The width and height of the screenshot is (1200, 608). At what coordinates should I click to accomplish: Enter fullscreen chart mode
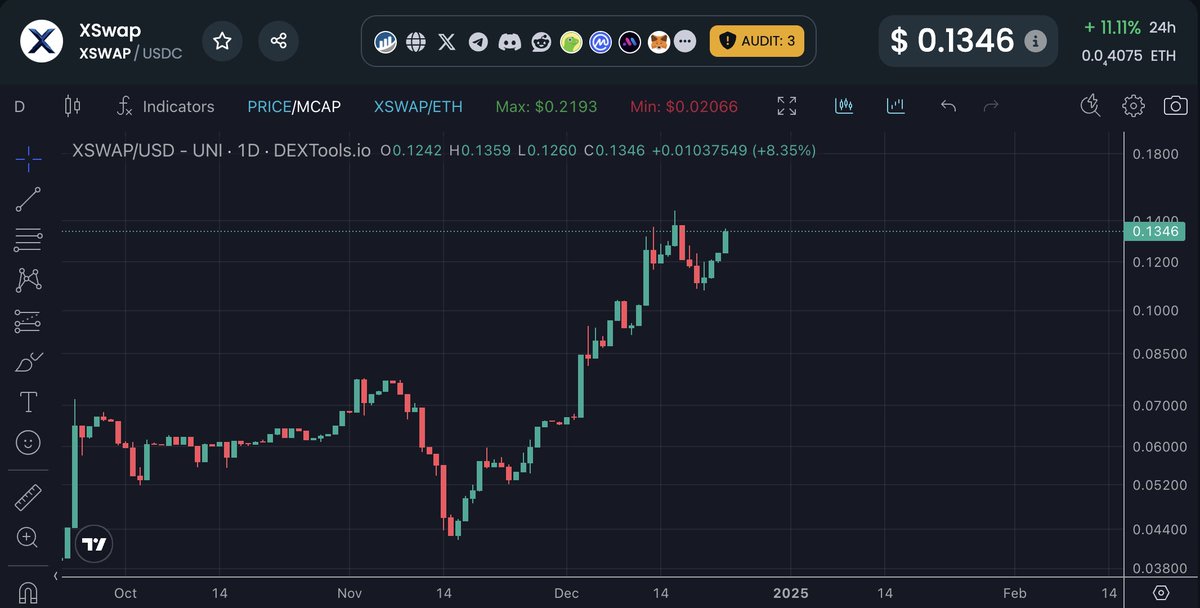point(787,105)
